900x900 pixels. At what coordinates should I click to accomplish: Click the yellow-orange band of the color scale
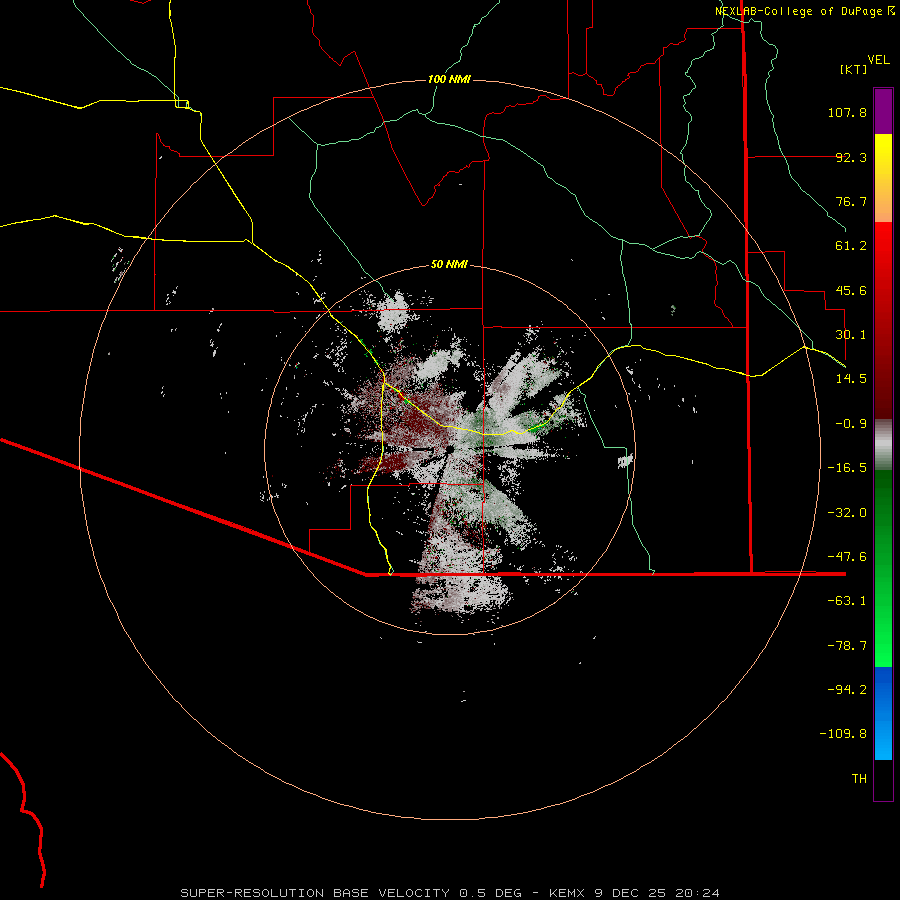click(883, 178)
